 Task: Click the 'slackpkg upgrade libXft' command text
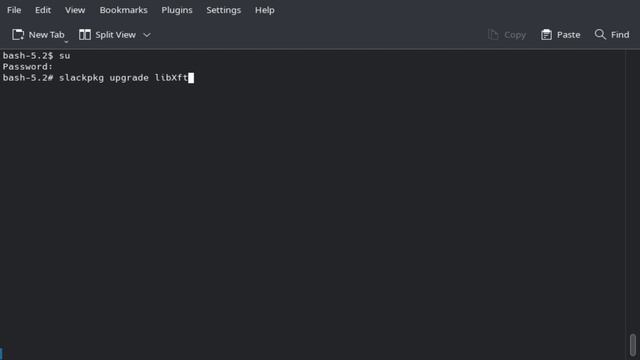pos(123,78)
